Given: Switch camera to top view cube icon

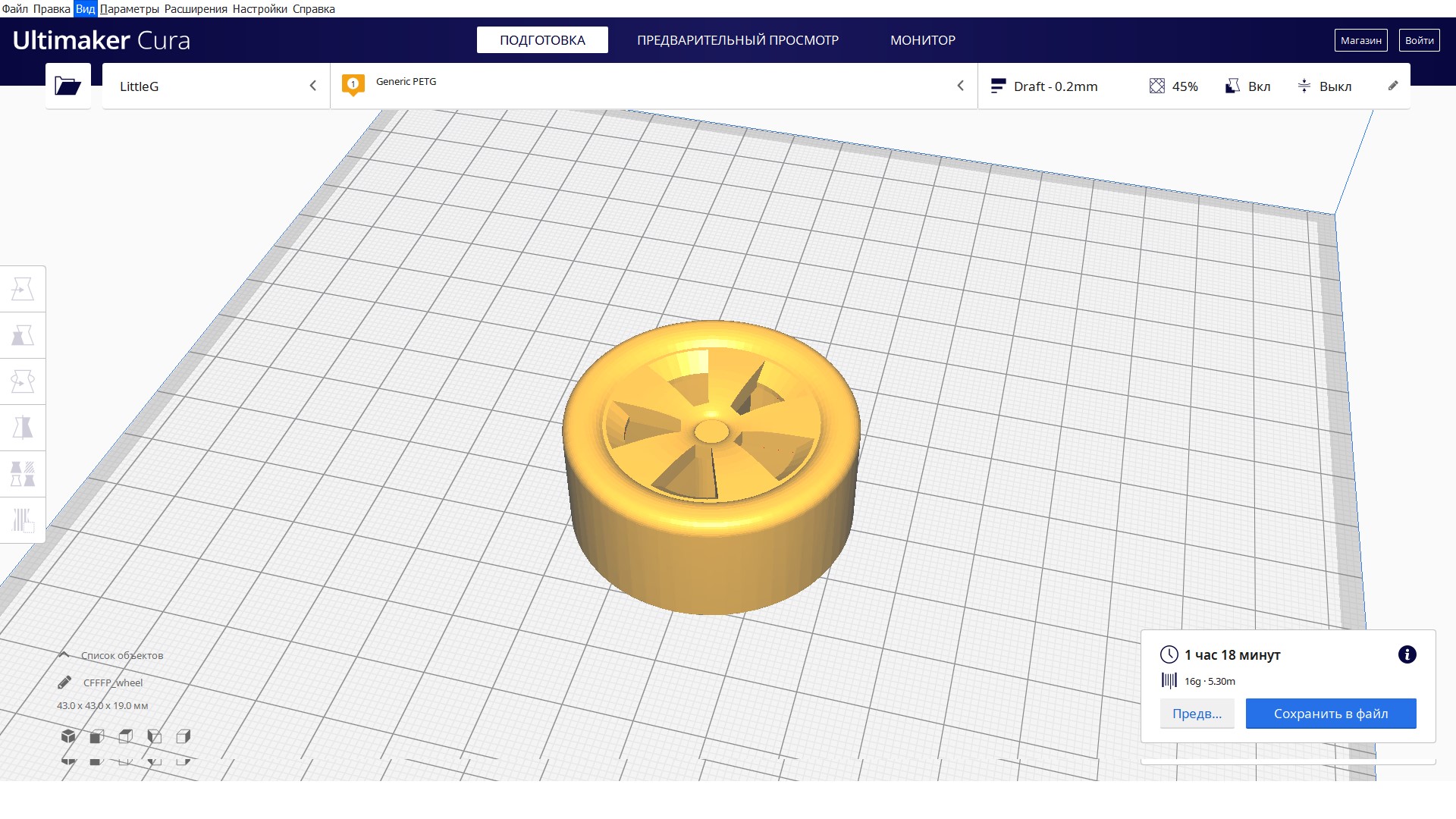Looking at the screenshot, I should [126, 736].
